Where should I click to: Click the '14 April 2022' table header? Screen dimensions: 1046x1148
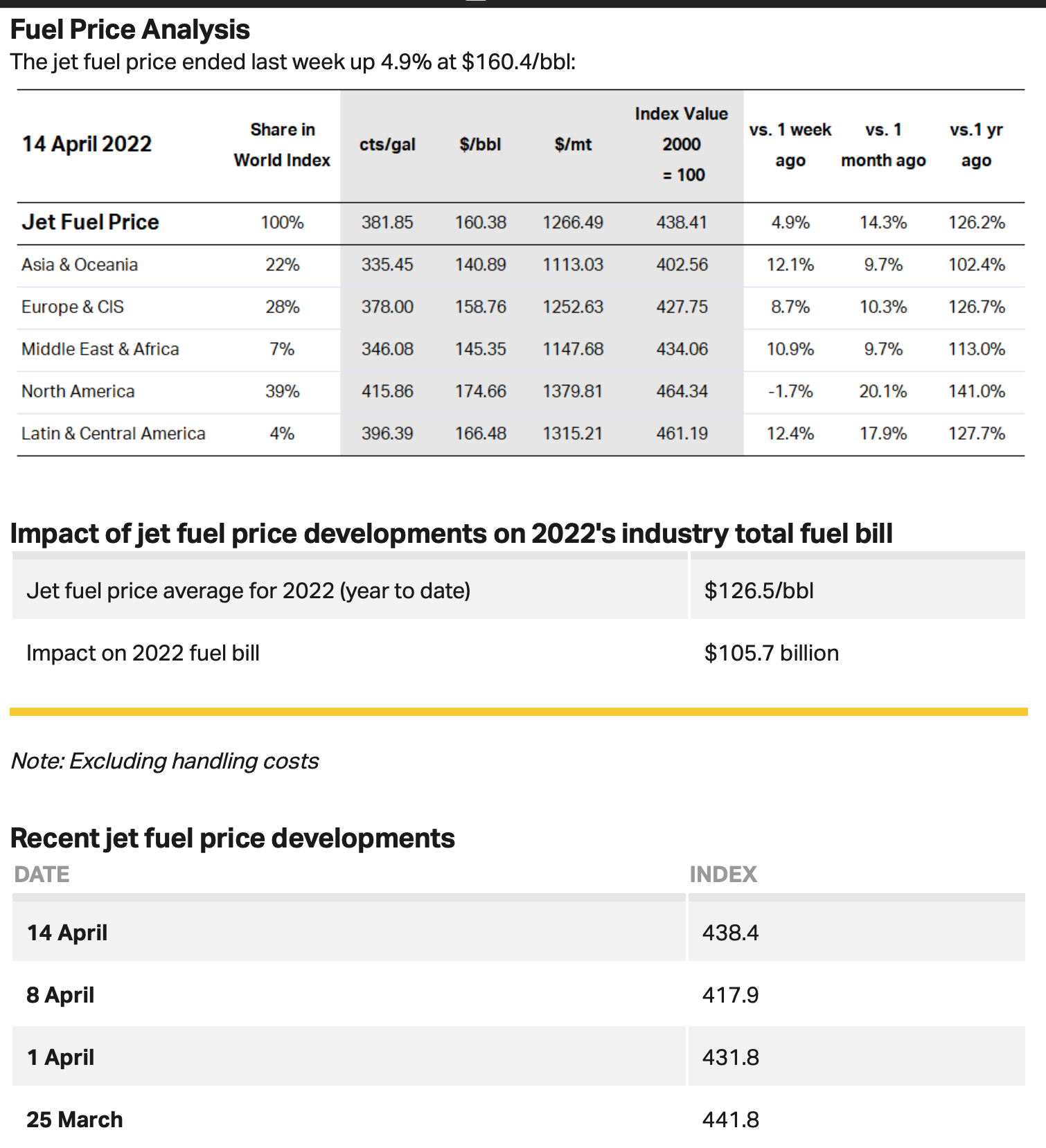[x=87, y=144]
